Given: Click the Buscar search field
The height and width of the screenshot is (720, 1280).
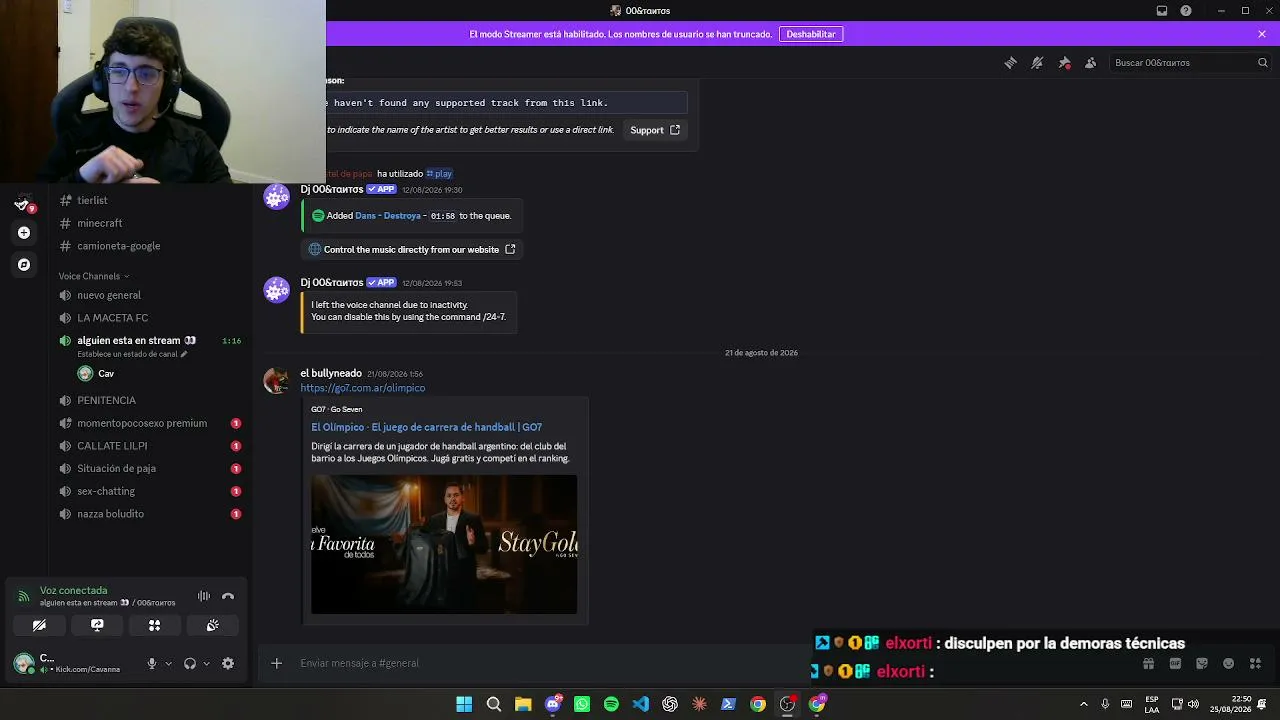Looking at the screenshot, I should 1190,63.
